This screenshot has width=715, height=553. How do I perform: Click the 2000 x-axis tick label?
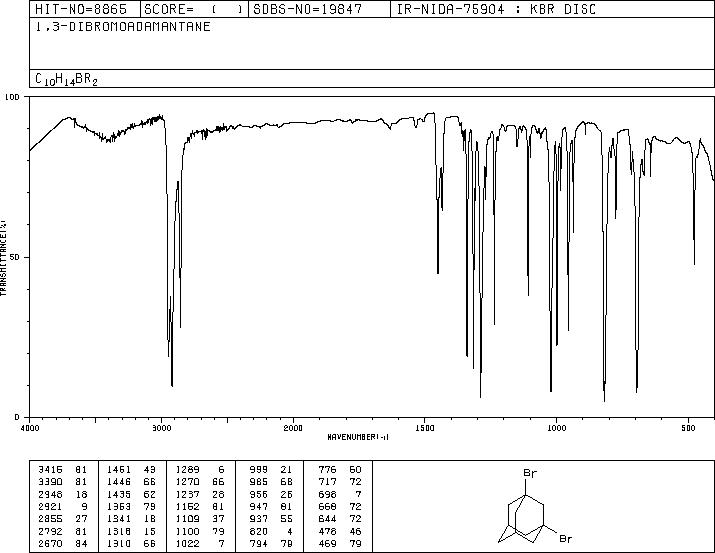click(x=293, y=428)
